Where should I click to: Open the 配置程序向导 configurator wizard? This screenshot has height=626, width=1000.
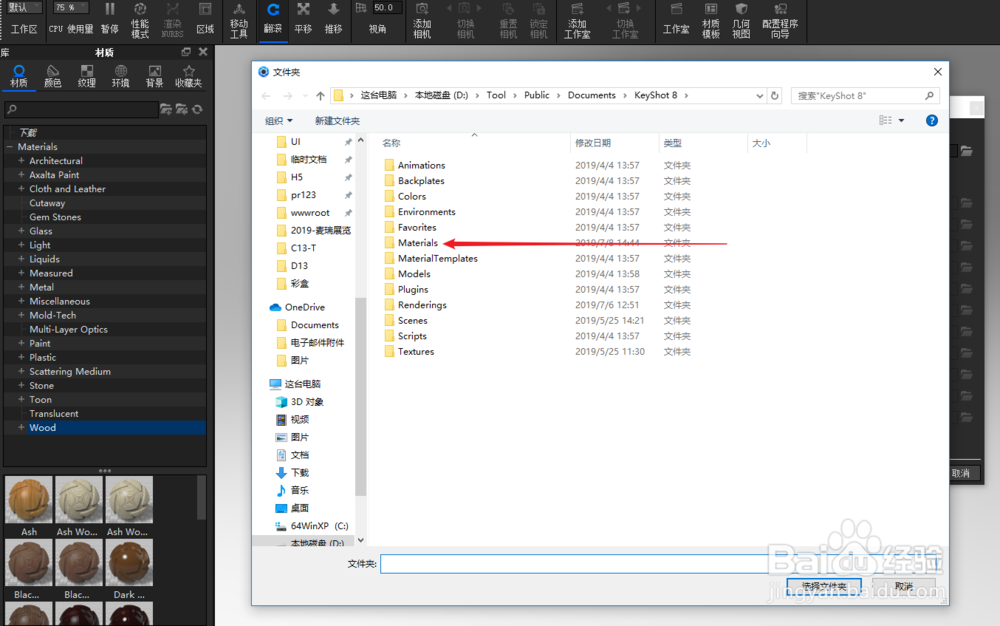coord(780,19)
